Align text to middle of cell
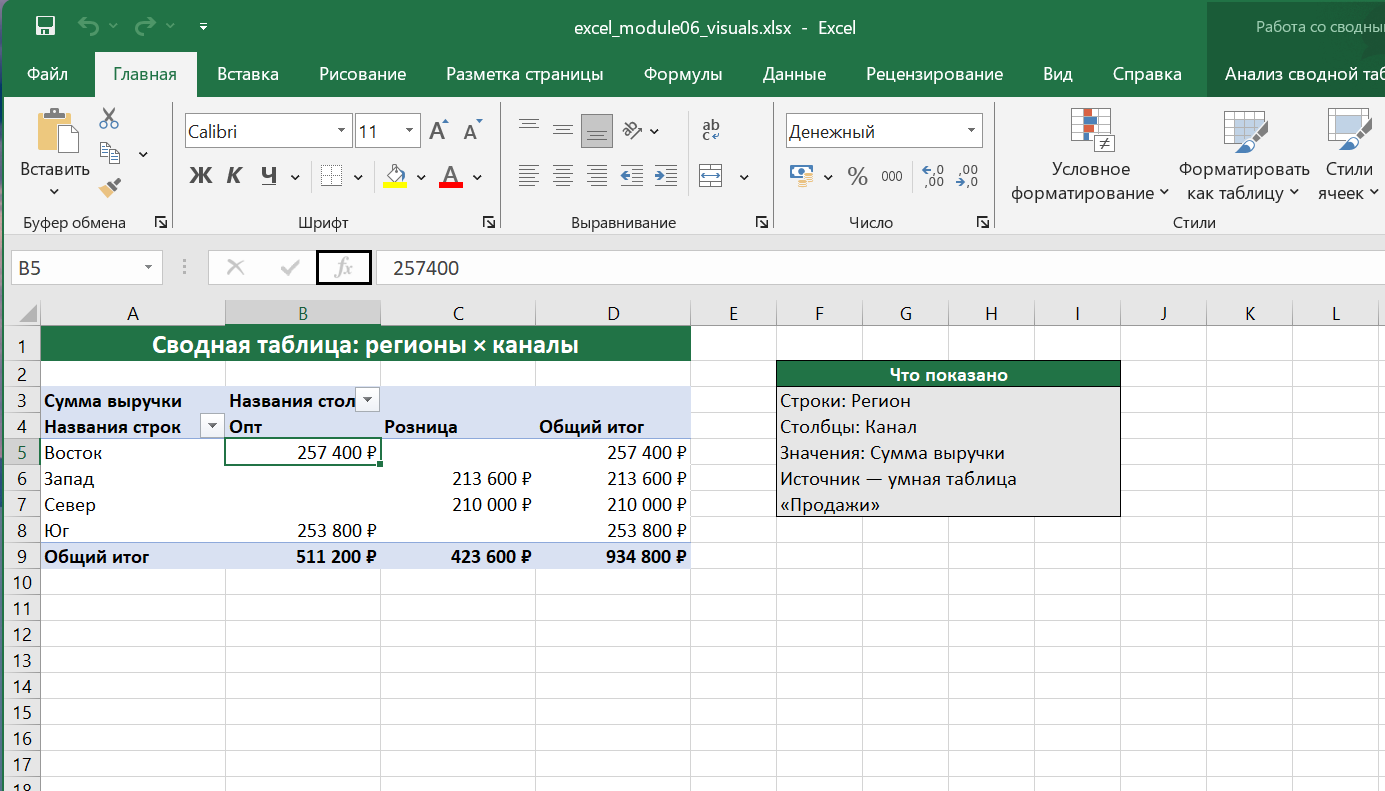This screenshot has width=1385, height=791. coord(563,129)
